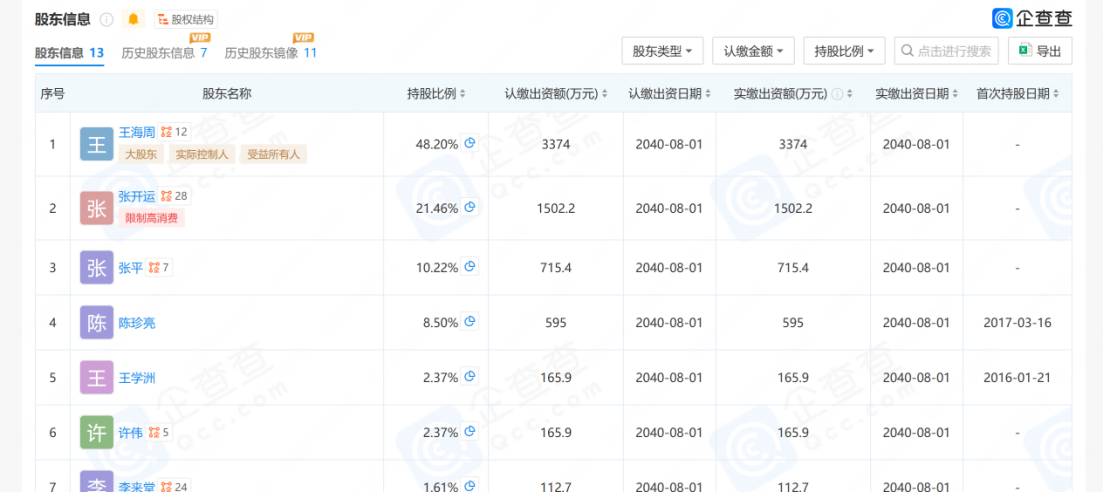The width and height of the screenshot is (1104, 492).
Task: Click the 3374 认缴出资额 cell
Action: [x=556, y=144]
